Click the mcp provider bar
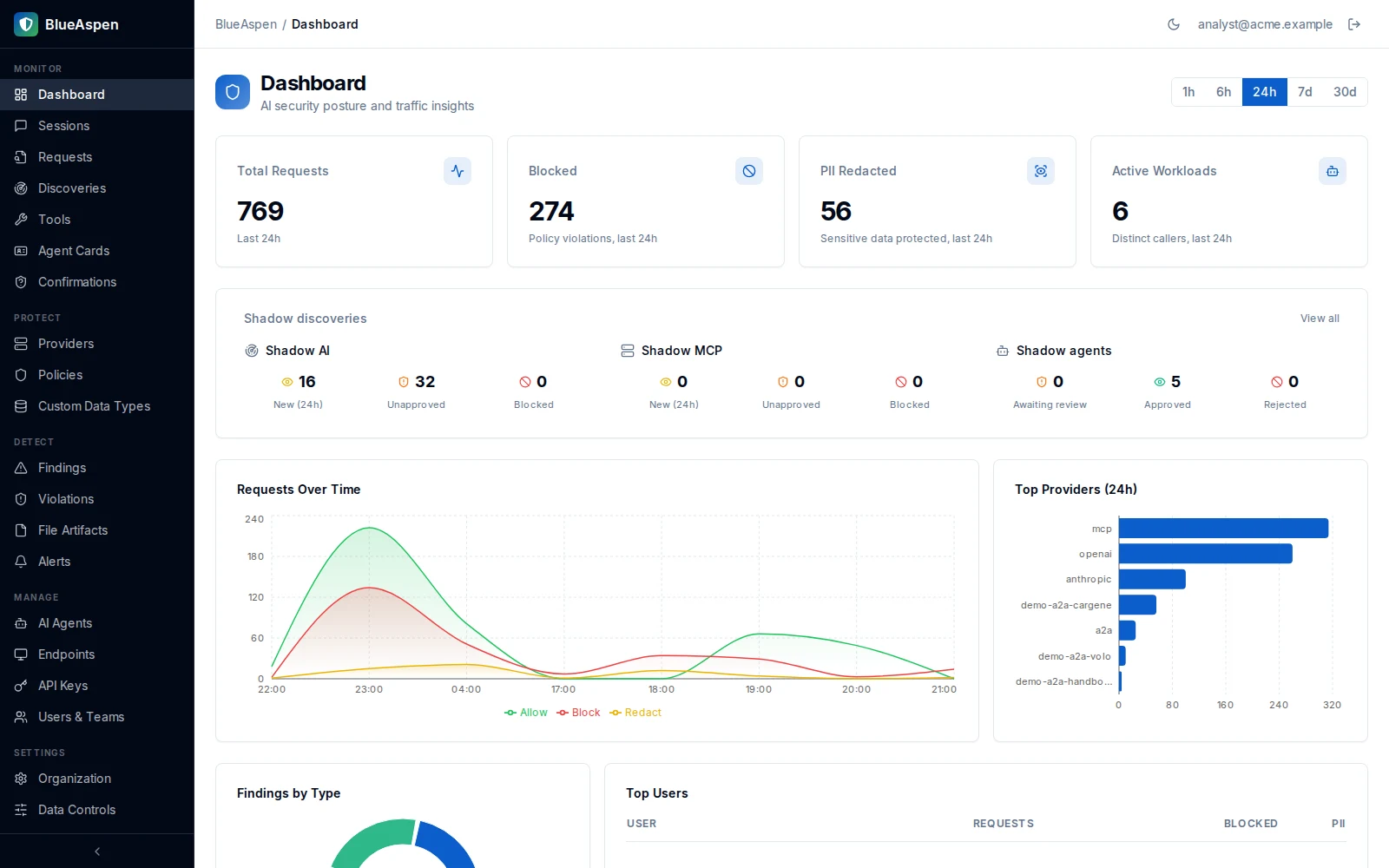This screenshot has width=1389, height=868. (1223, 528)
